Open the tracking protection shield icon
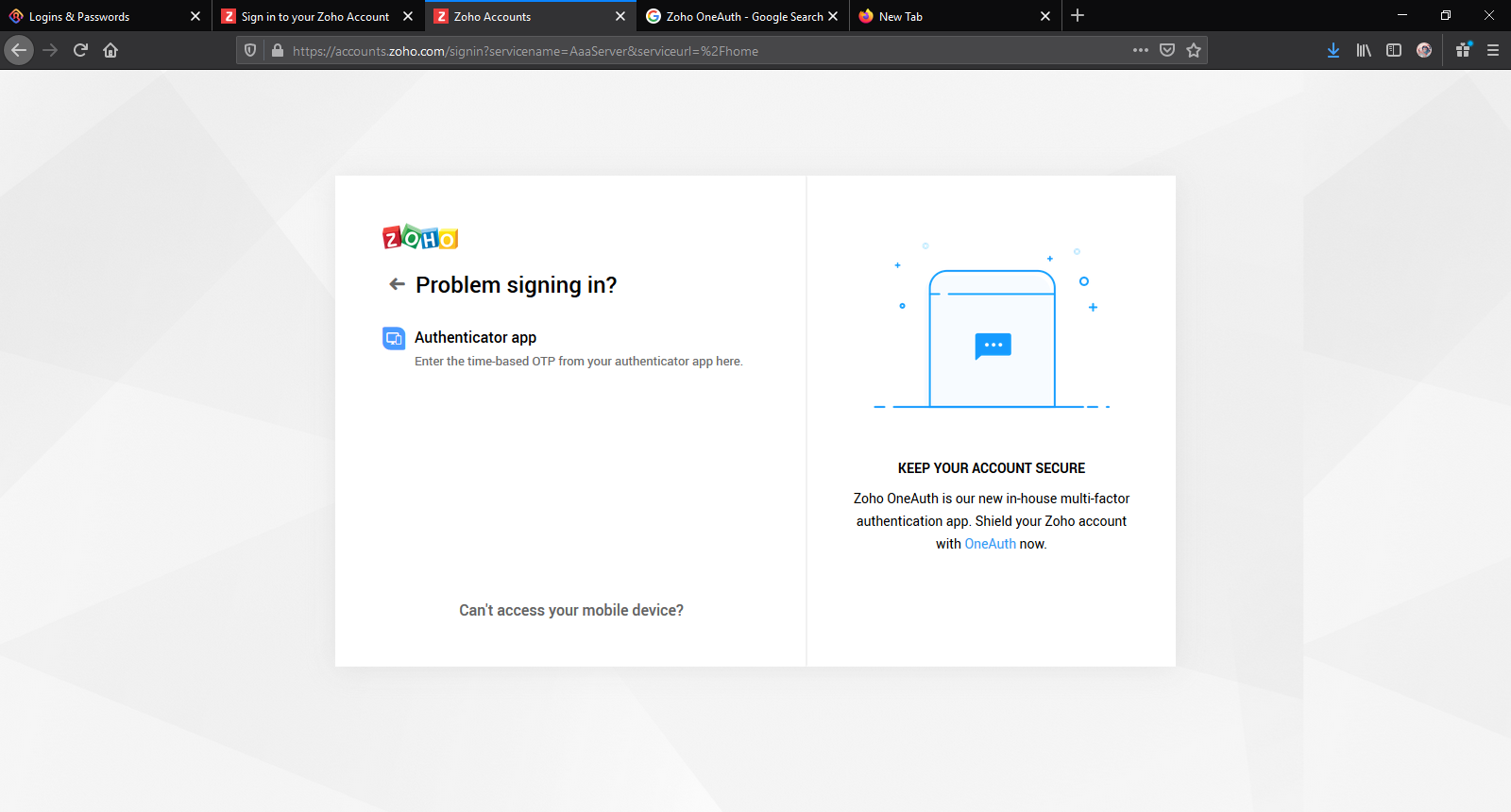Screen dimensions: 1511x812 [250, 51]
